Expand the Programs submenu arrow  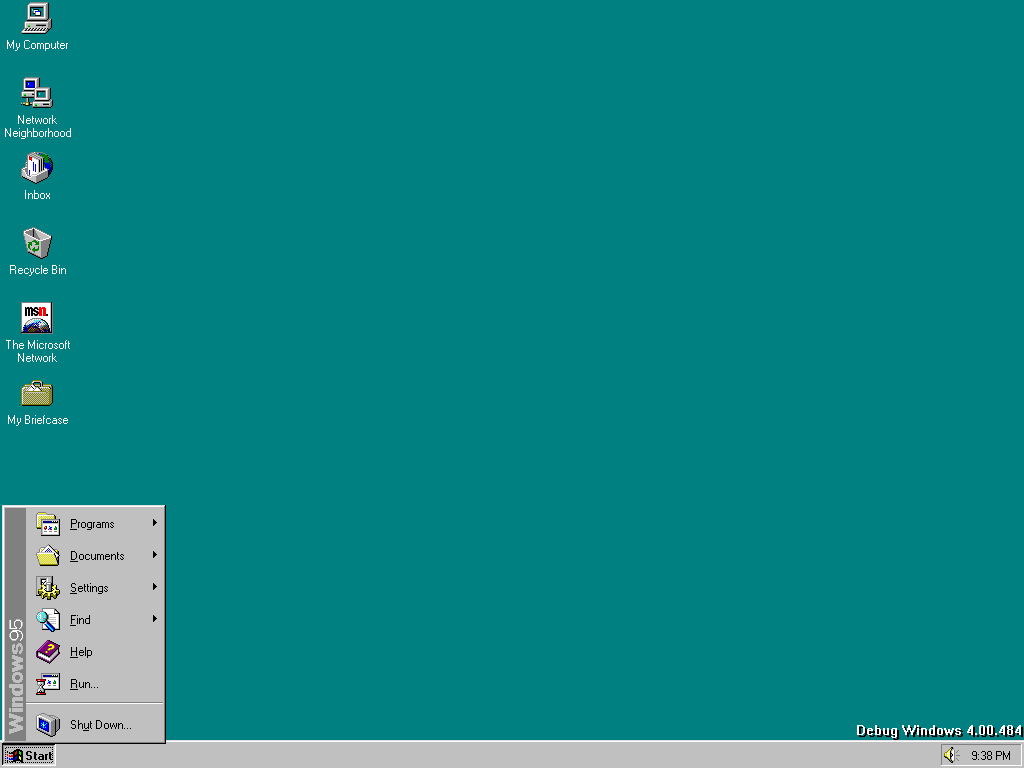[155, 522]
